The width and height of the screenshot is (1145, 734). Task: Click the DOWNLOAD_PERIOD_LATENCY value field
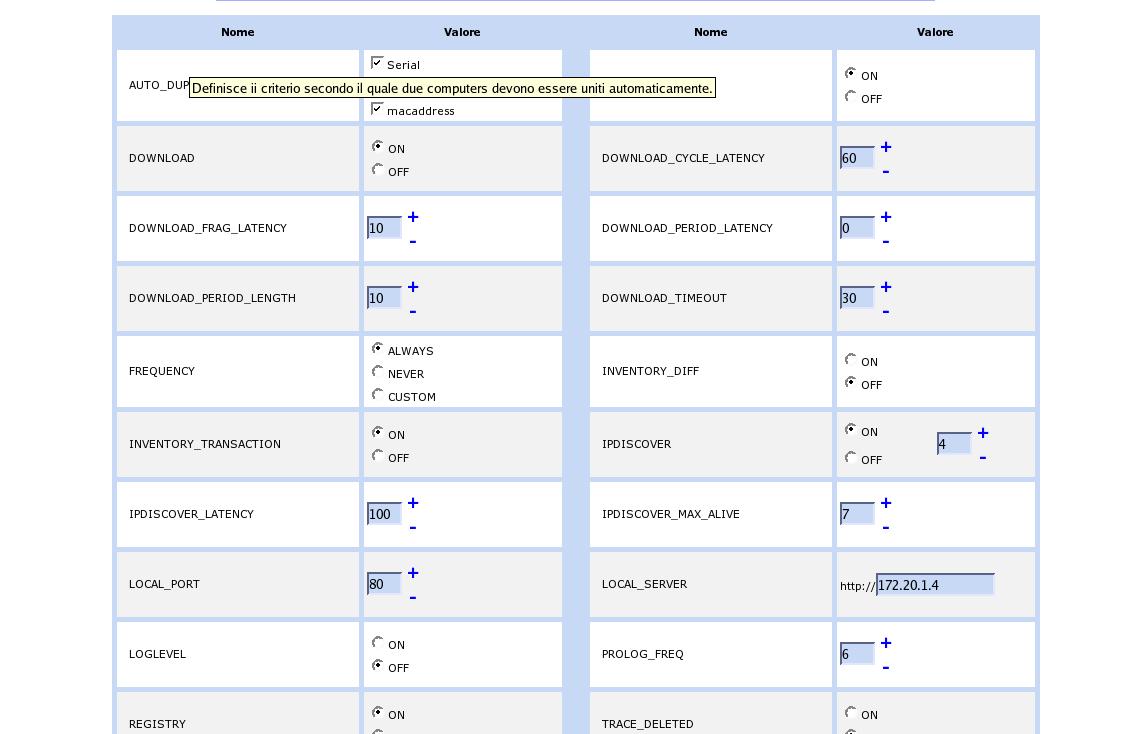tap(857, 228)
